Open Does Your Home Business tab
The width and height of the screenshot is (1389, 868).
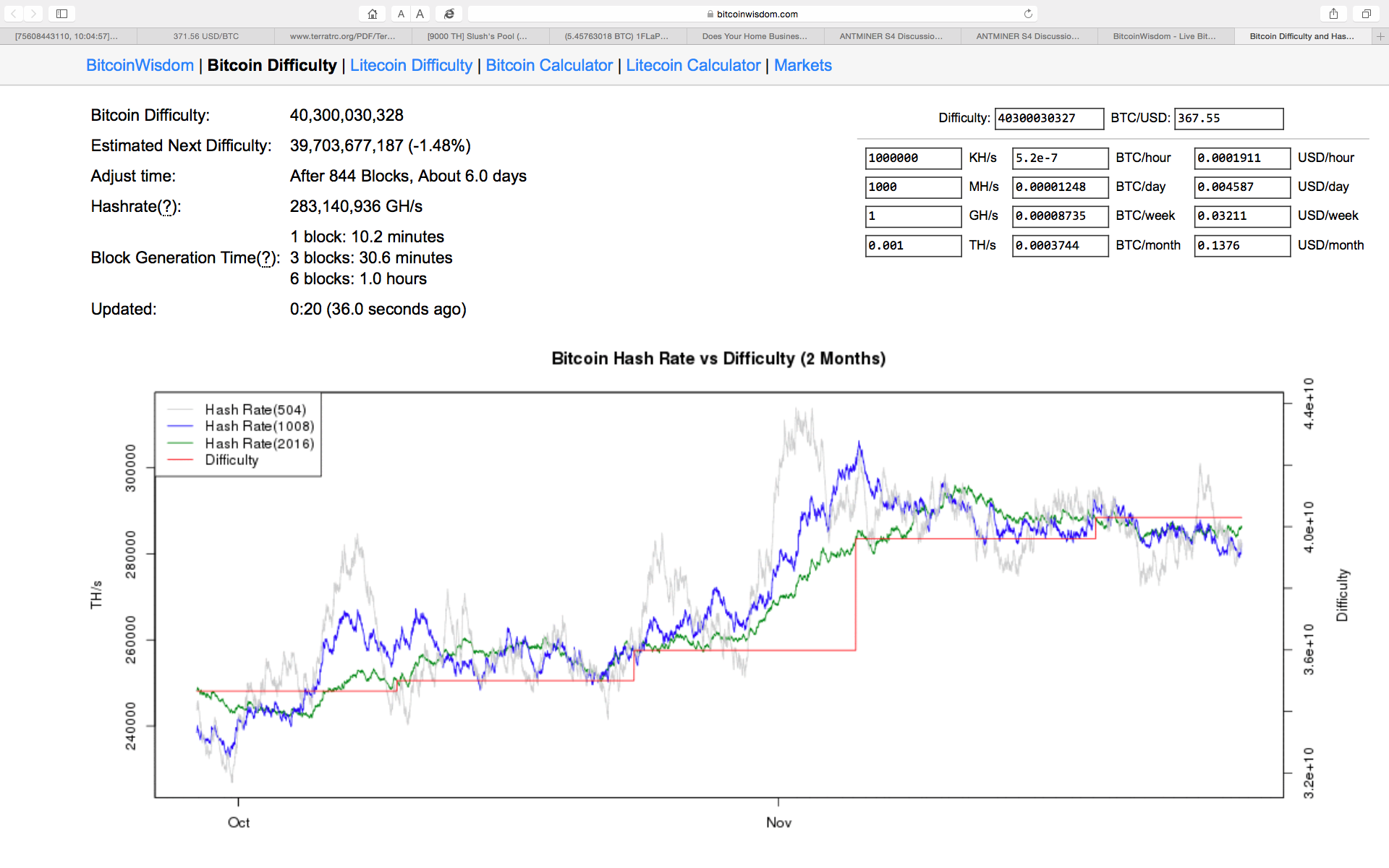coord(755,36)
